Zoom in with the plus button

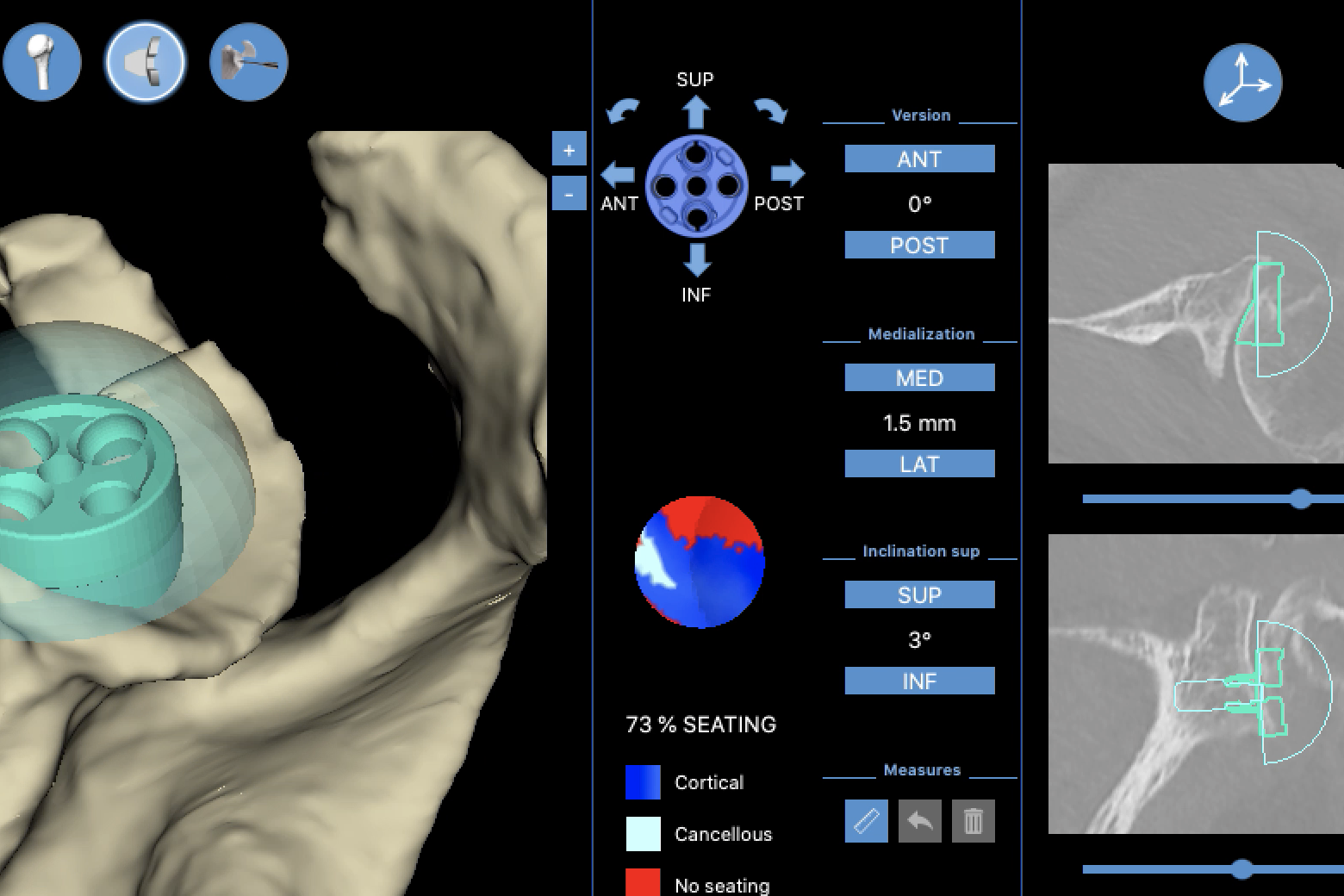click(569, 150)
